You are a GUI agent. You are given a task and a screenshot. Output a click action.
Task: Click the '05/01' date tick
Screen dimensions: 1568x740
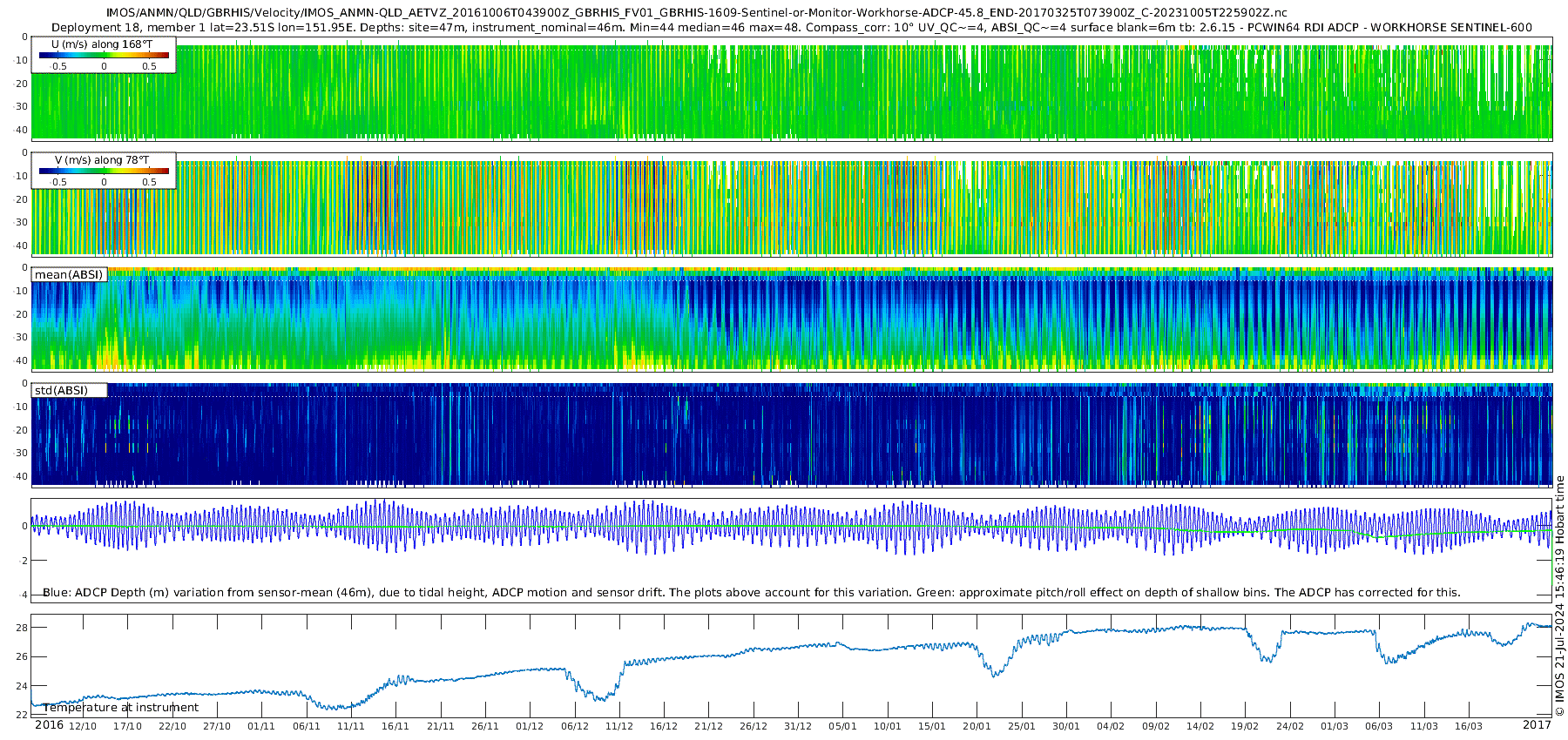pos(843,726)
